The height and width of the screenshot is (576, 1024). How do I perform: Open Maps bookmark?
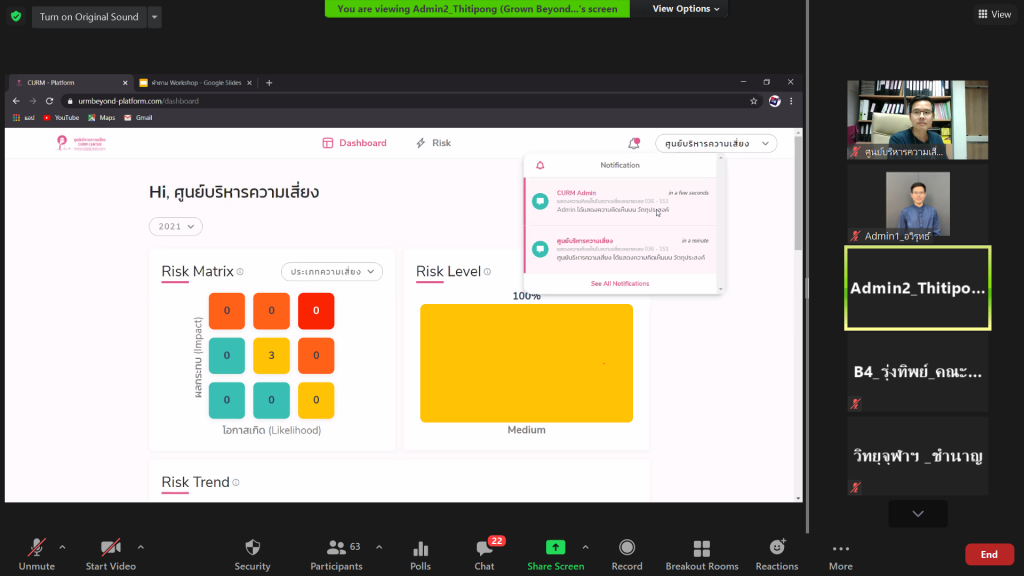point(101,118)
